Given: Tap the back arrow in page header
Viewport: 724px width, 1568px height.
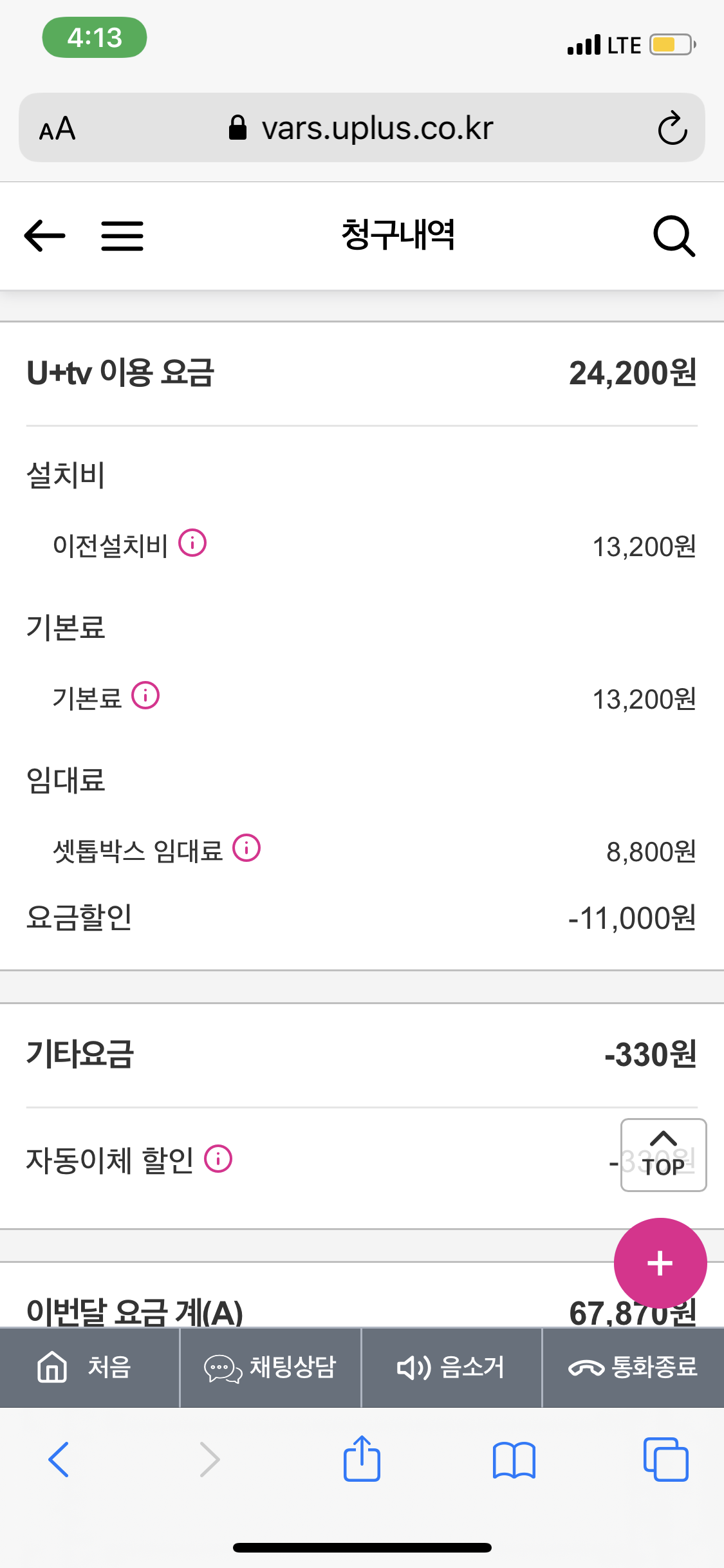Looking at the screenshot, I should (x=44, y=236).
